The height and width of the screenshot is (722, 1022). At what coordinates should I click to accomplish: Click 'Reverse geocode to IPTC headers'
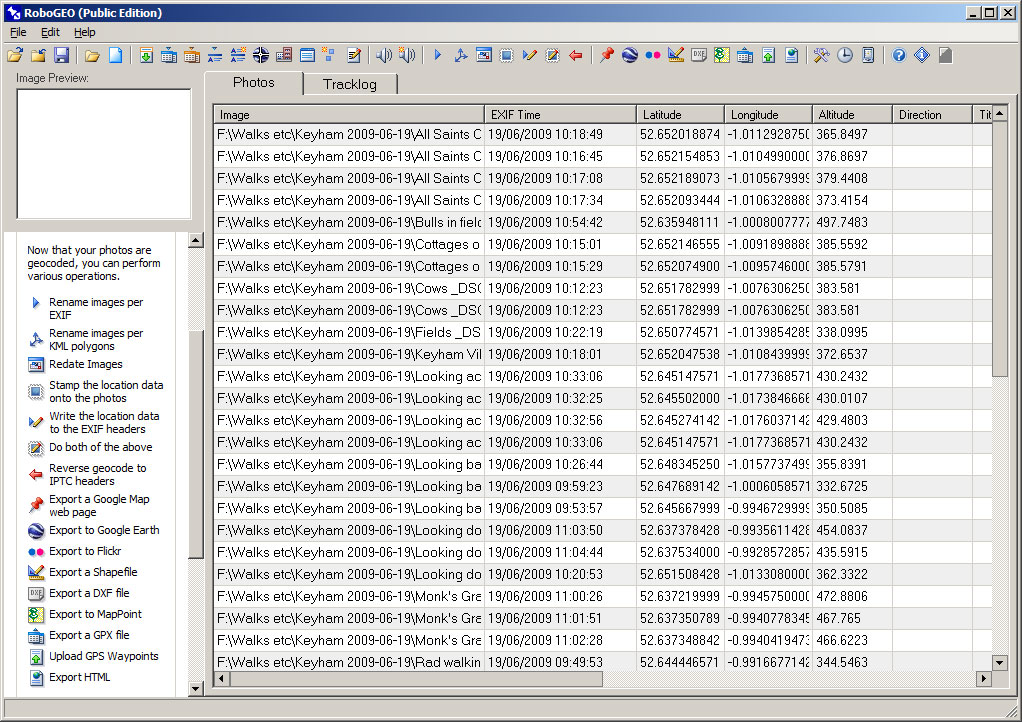click(98, 474)
